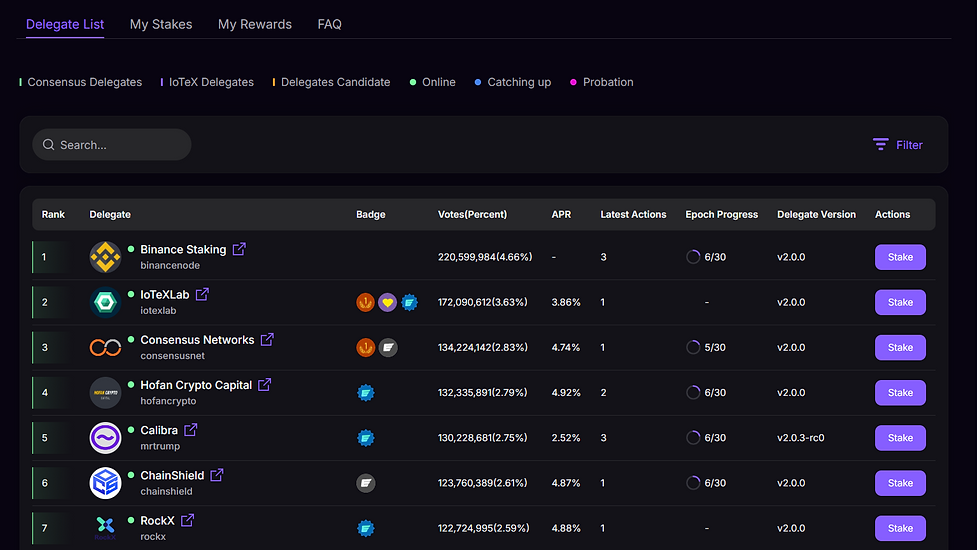Go to the FAQ tab
The height and width of the screenshot is (550, 980).
(329, 24)
